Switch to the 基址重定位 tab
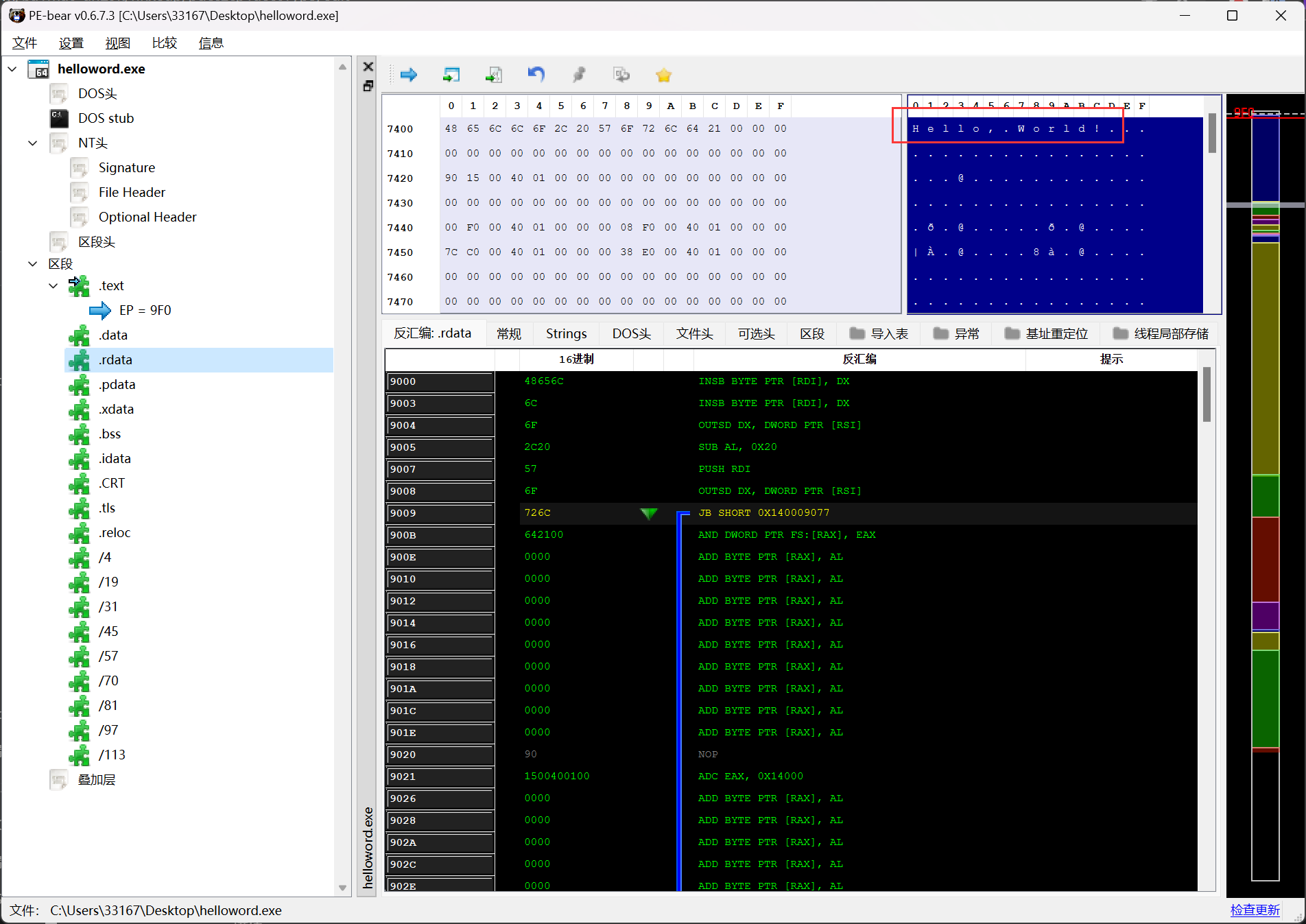The height and width of the screenshot is (924, 1306). pos(1047,333)
